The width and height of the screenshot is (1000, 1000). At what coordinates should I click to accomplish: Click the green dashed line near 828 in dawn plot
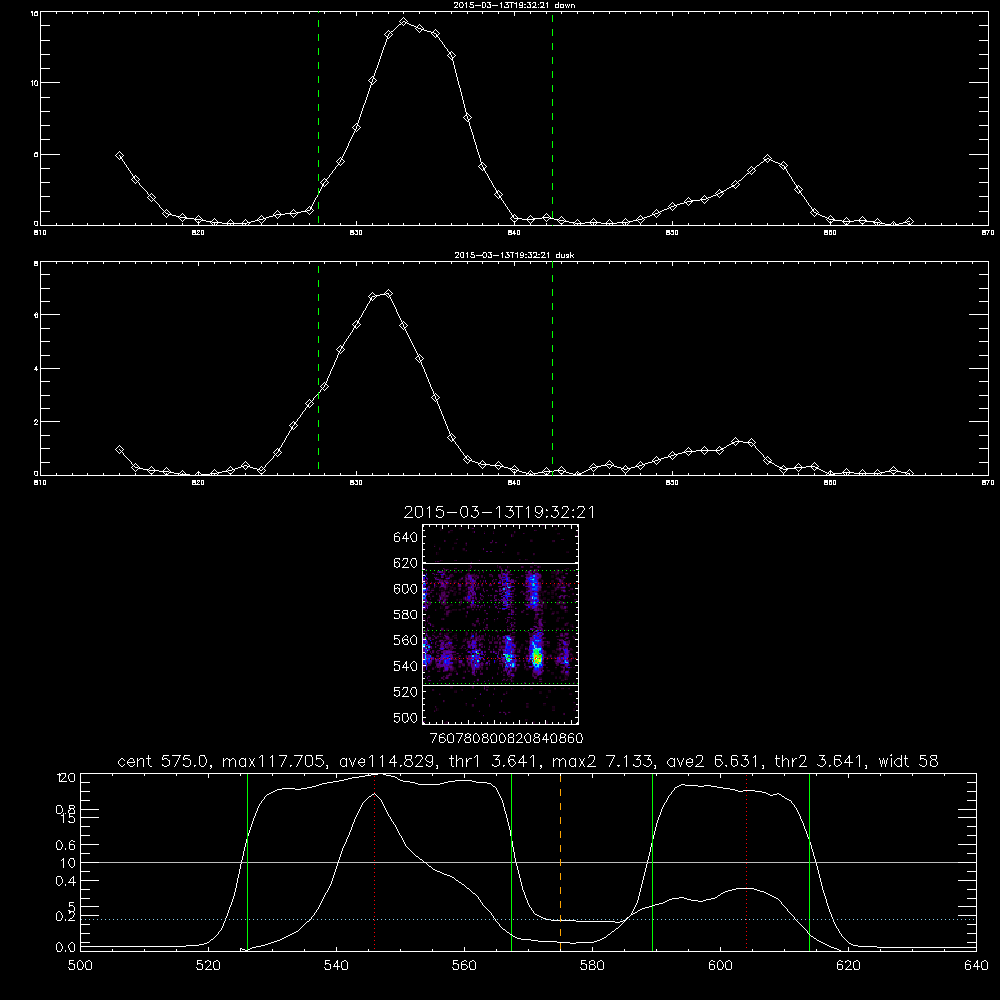pyautogui.click(x=318, y=119)
